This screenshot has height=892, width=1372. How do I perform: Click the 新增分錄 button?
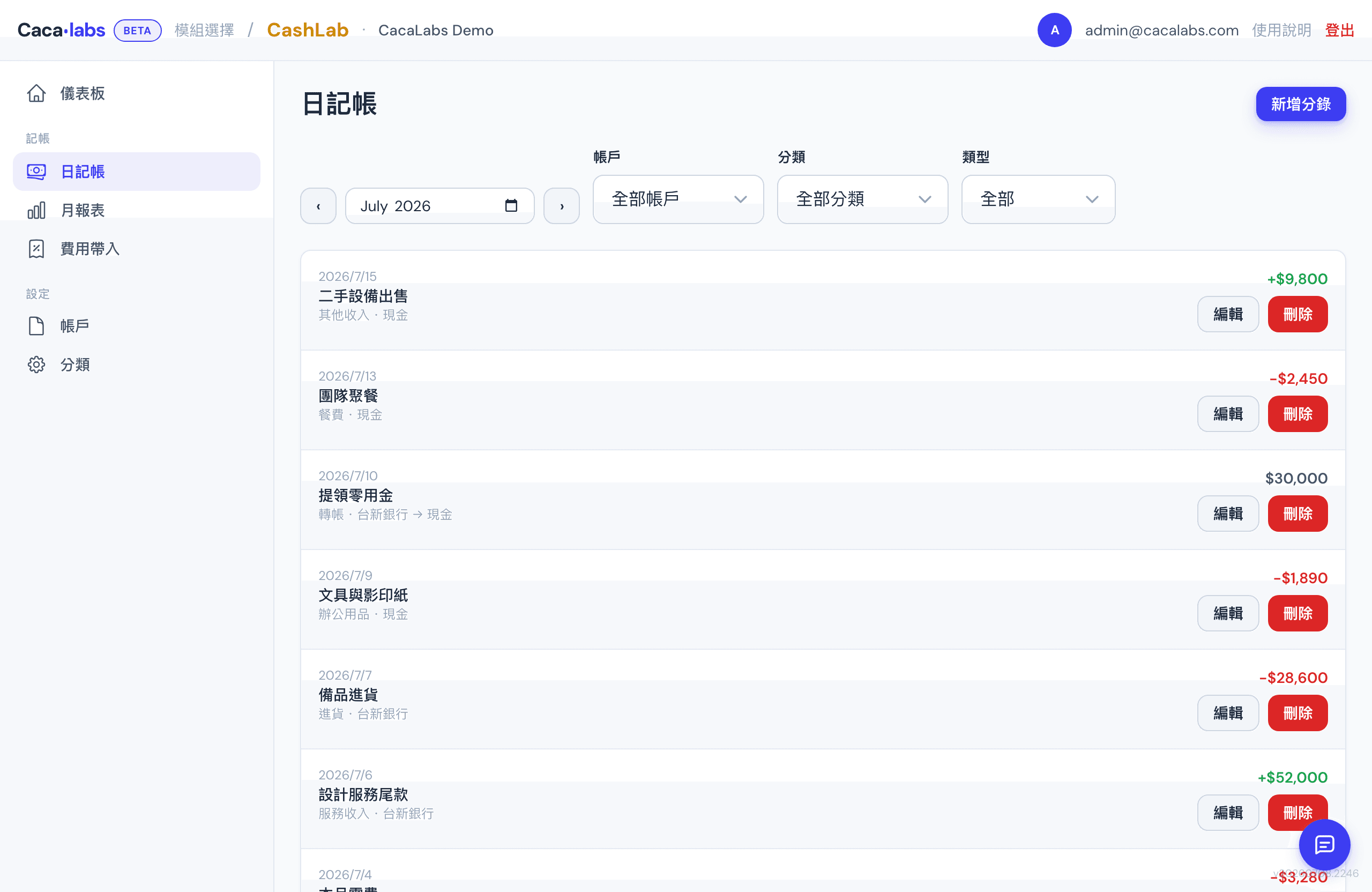click(1301, 105)
